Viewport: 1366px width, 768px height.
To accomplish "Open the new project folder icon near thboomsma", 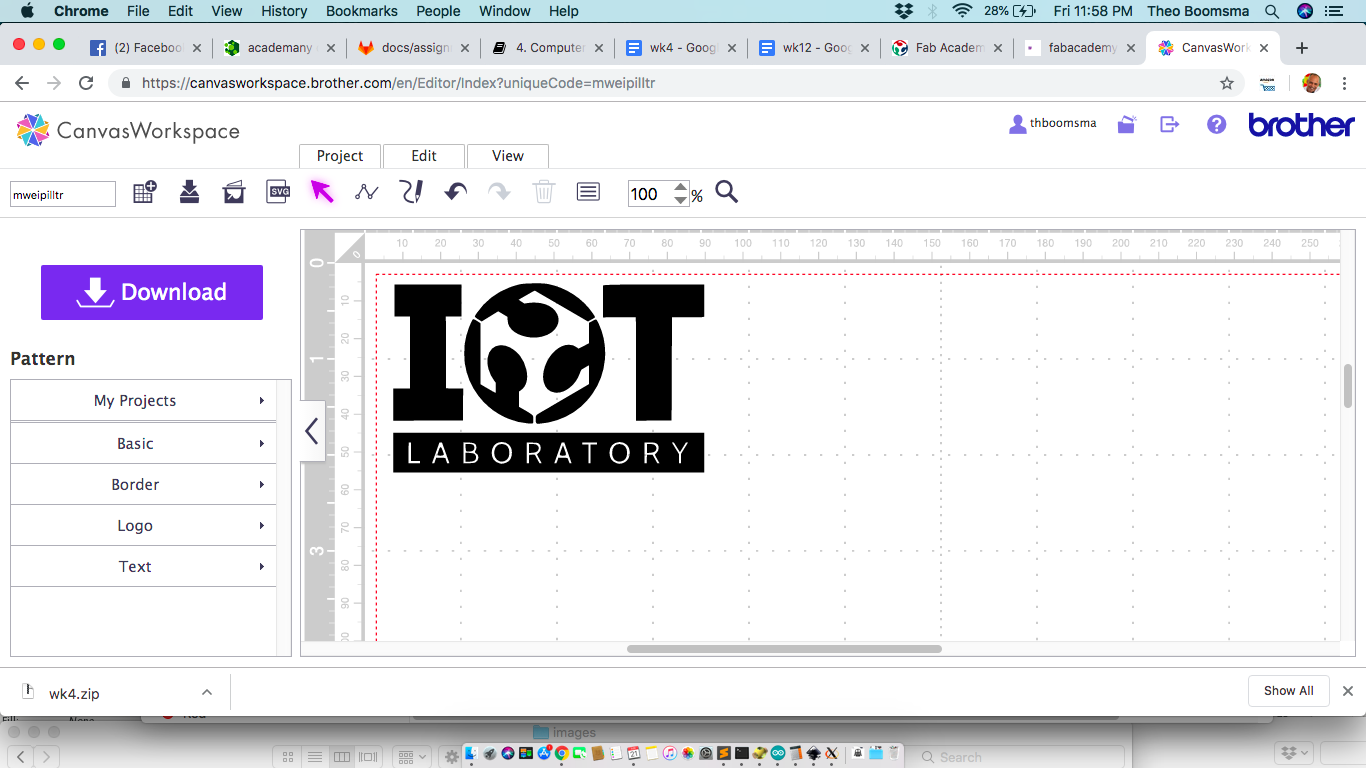I will pos(1127,124).
